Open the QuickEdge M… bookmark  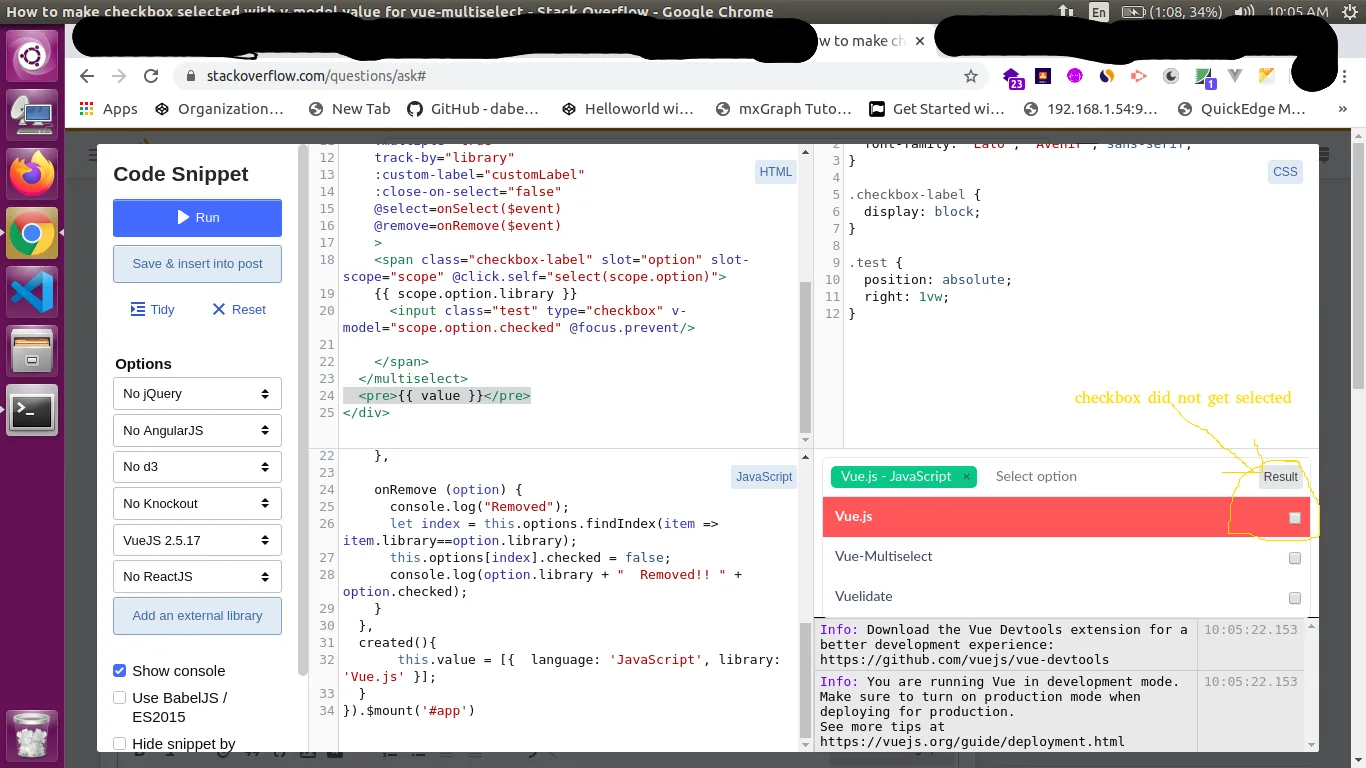coord(1242,109)
